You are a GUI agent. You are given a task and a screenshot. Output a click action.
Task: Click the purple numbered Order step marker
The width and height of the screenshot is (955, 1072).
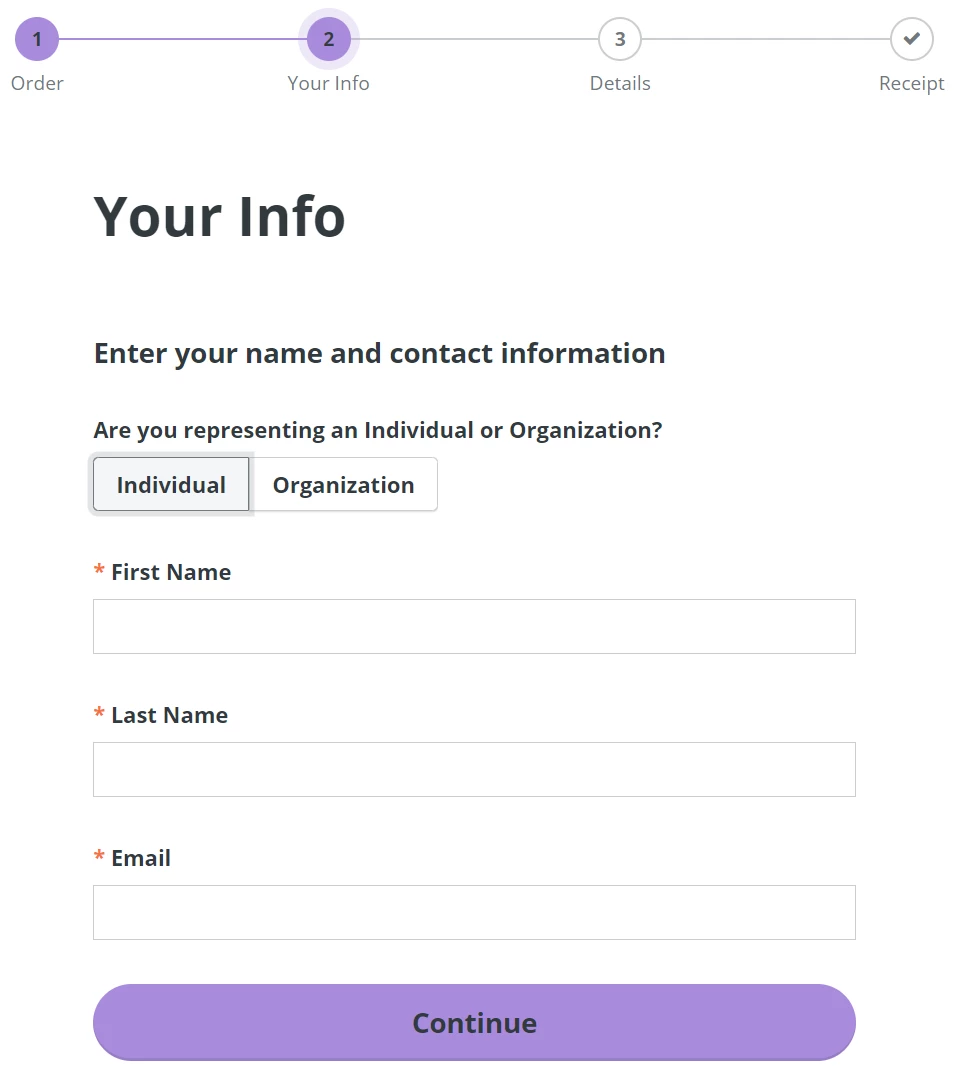pyautogui.click(x=37, y=39)
